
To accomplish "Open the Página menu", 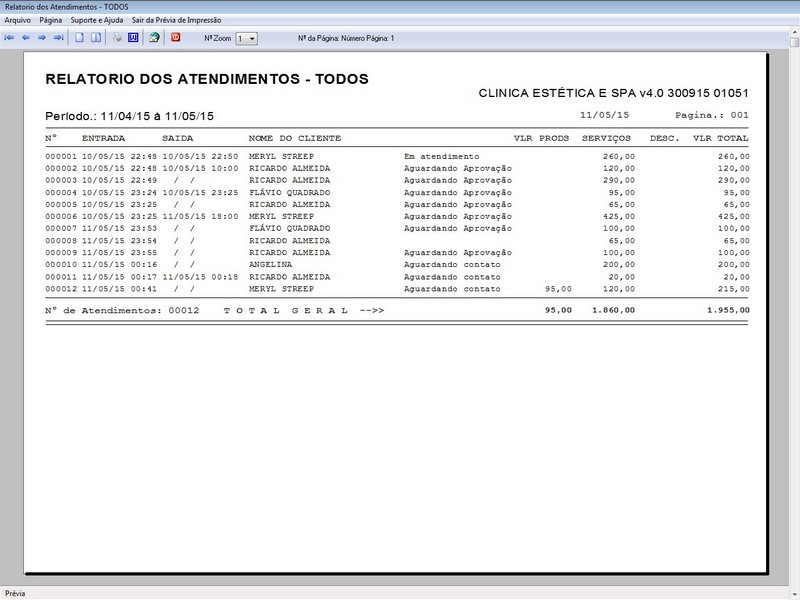I will [x=51, y=20].
